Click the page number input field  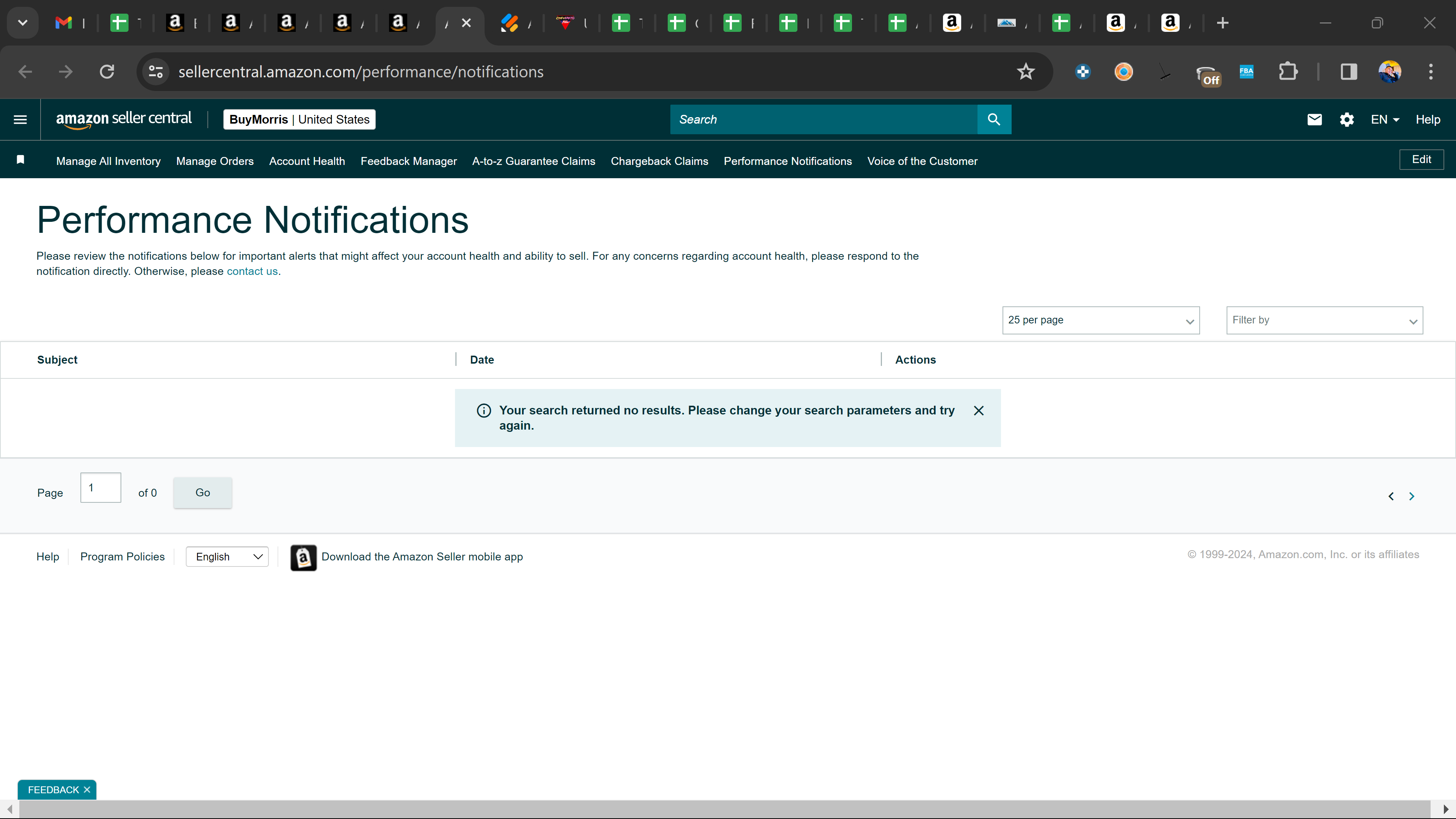pyautogui.click(x=100, y=487)
